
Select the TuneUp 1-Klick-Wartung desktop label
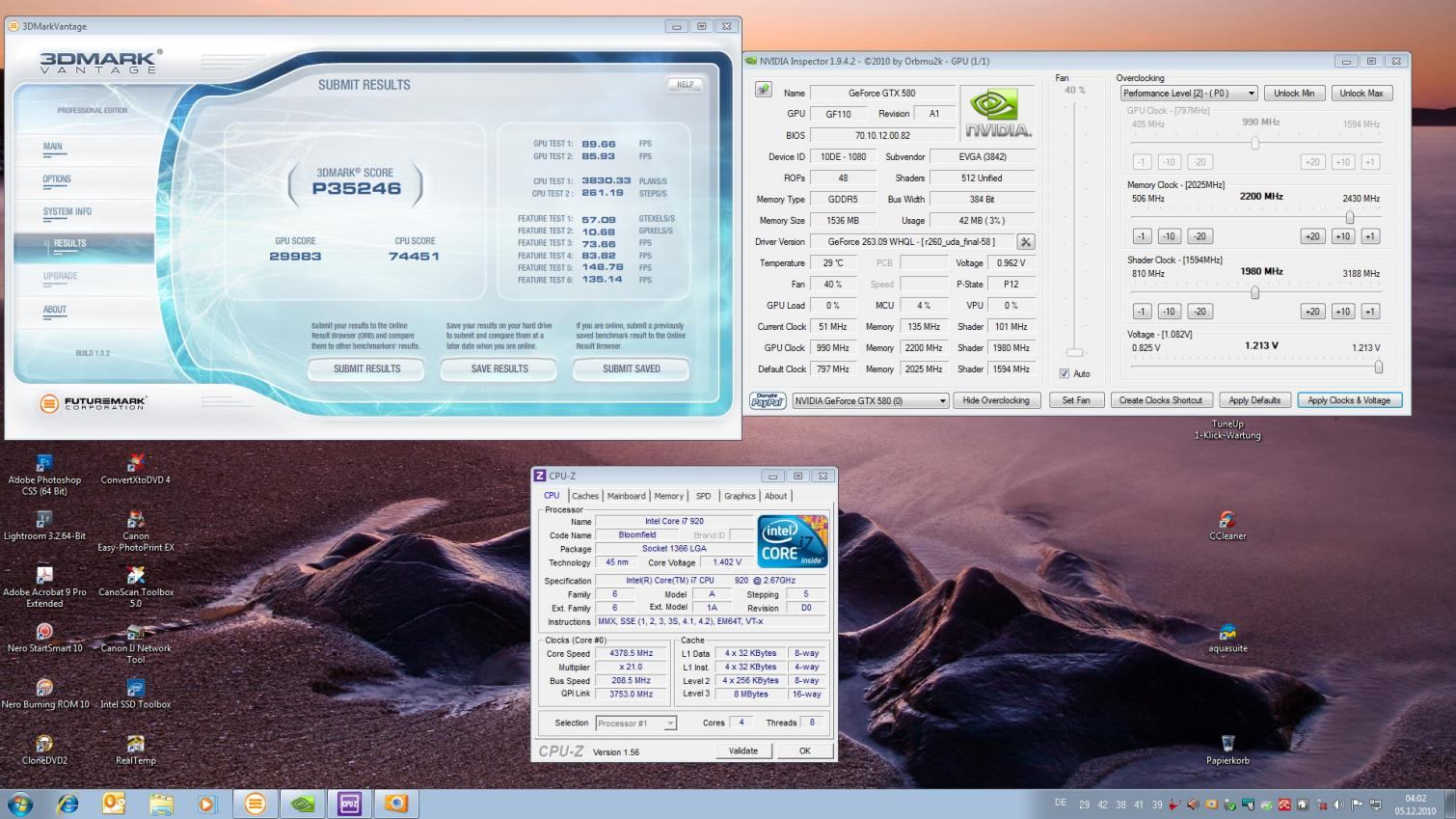1227,429
